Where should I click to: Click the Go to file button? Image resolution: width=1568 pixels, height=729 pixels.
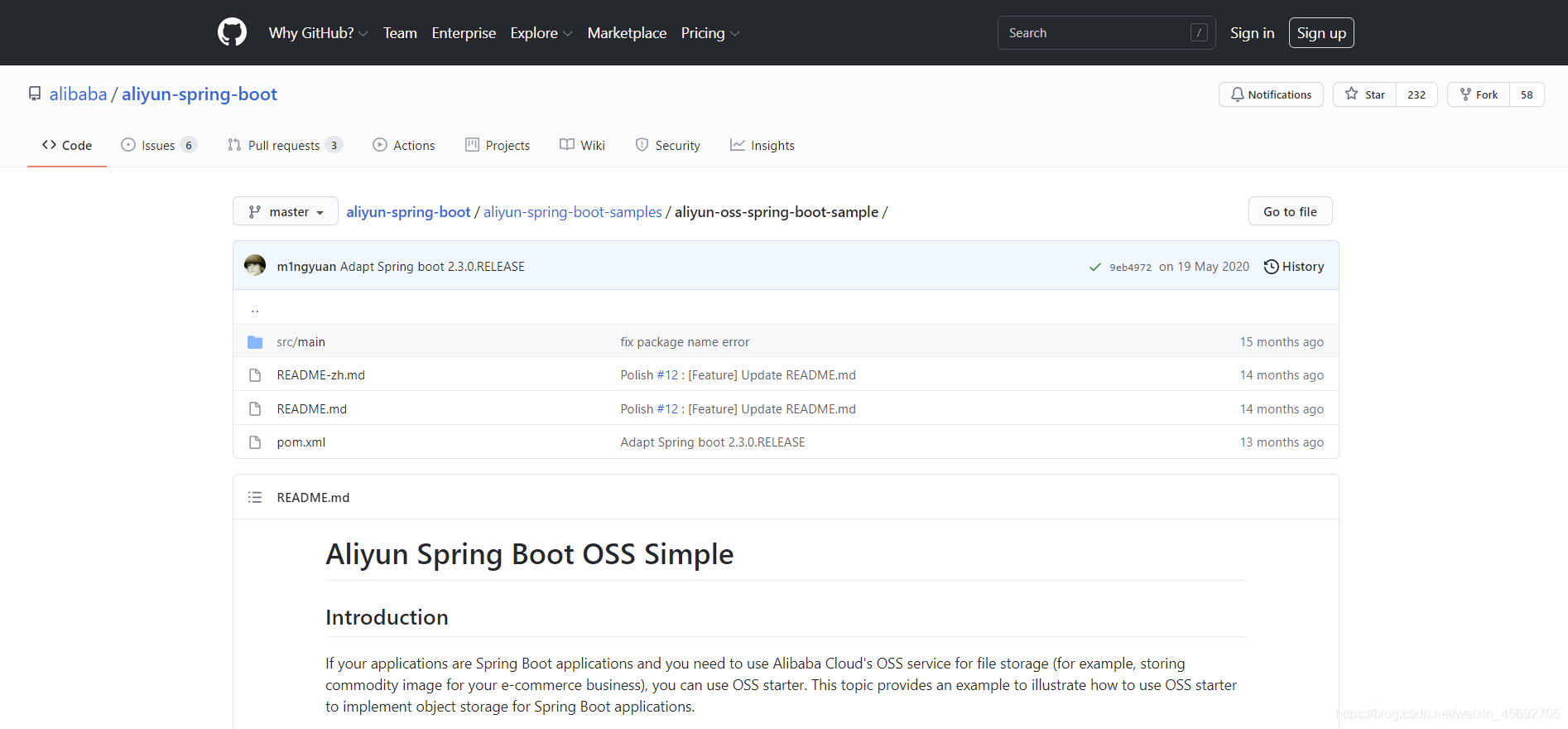[x=1290, y=212]
